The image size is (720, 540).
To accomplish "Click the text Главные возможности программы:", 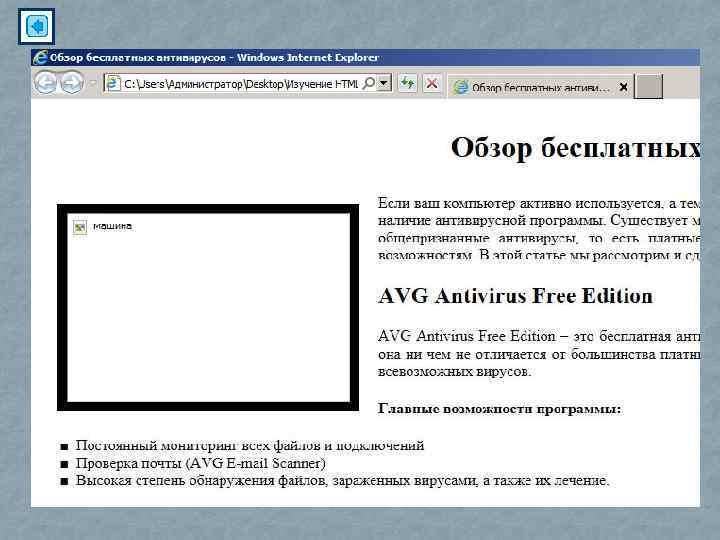I will pyautogui.click(x=500, y=408).
